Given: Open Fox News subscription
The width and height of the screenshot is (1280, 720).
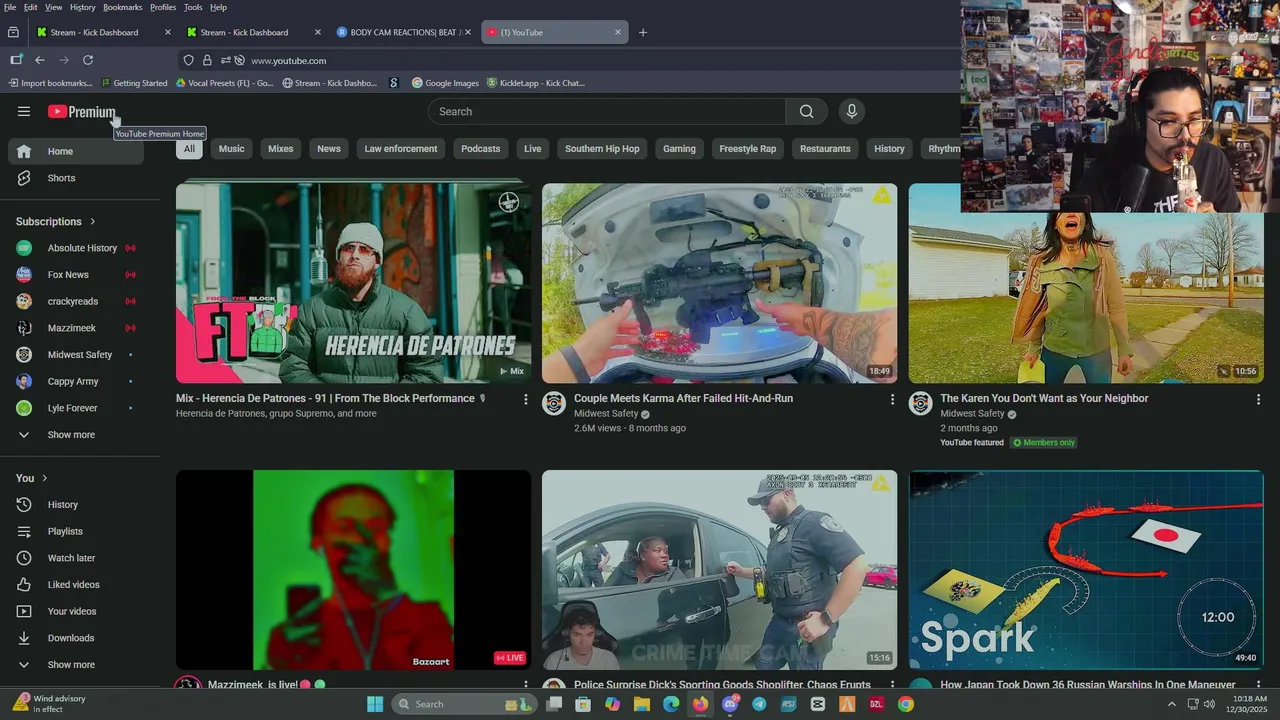Looking at the screenshot, I should 76,275.
